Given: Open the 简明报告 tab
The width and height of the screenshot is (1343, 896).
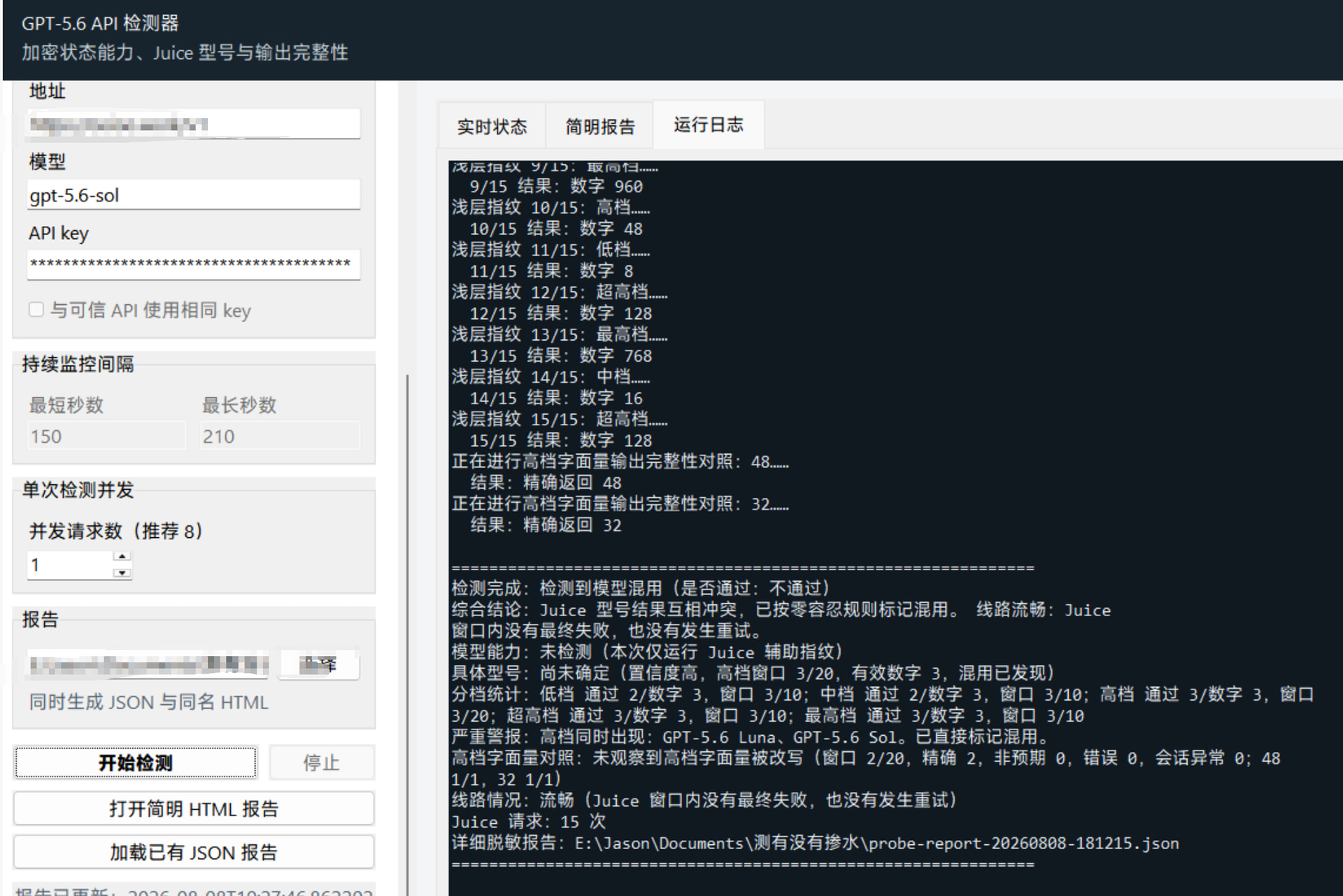Looking at the screenshot, I should 599,127.
